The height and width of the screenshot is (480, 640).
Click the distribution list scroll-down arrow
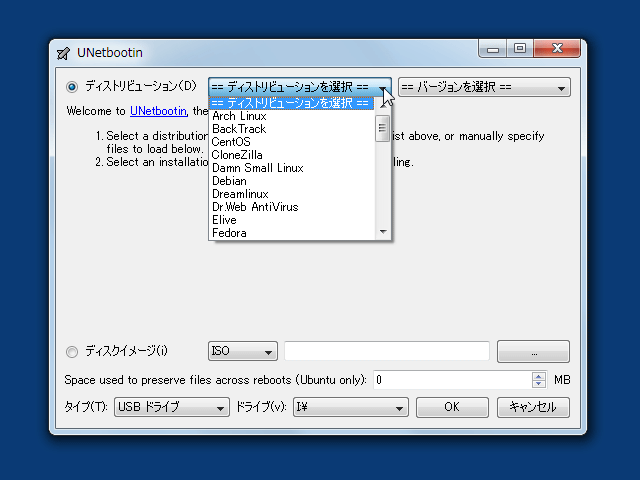pyautogui.click(x=383, y=231)
